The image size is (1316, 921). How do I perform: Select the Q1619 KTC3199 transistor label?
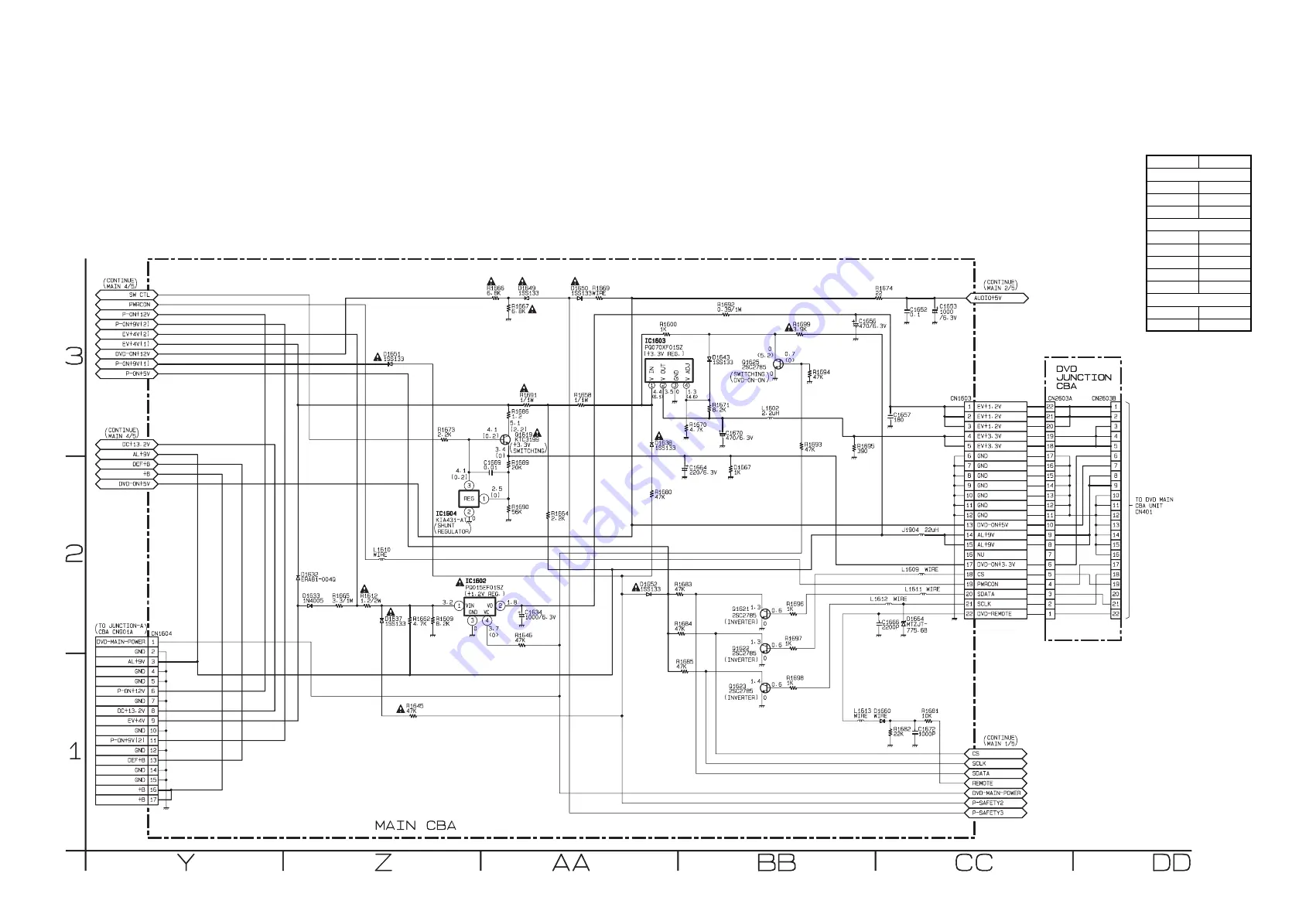tap(528, 437)
